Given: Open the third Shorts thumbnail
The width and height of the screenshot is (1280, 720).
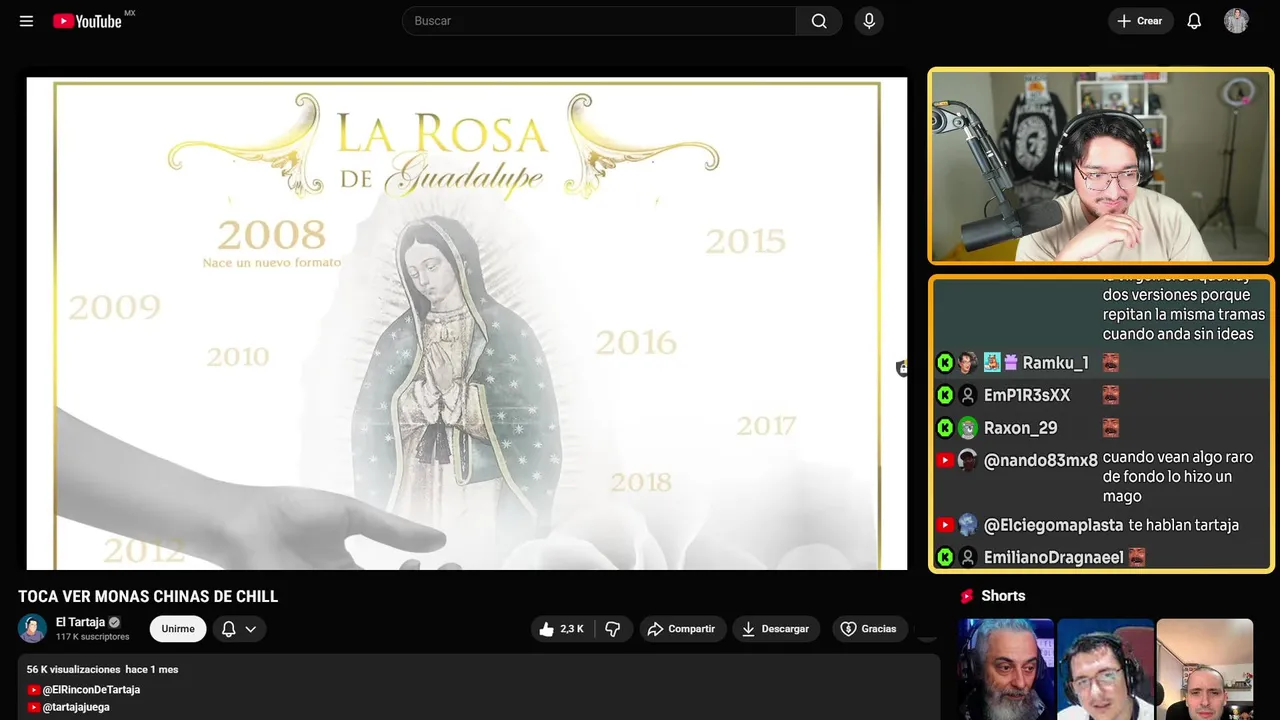Looking at the screenshot, I should coord(1204,669).
